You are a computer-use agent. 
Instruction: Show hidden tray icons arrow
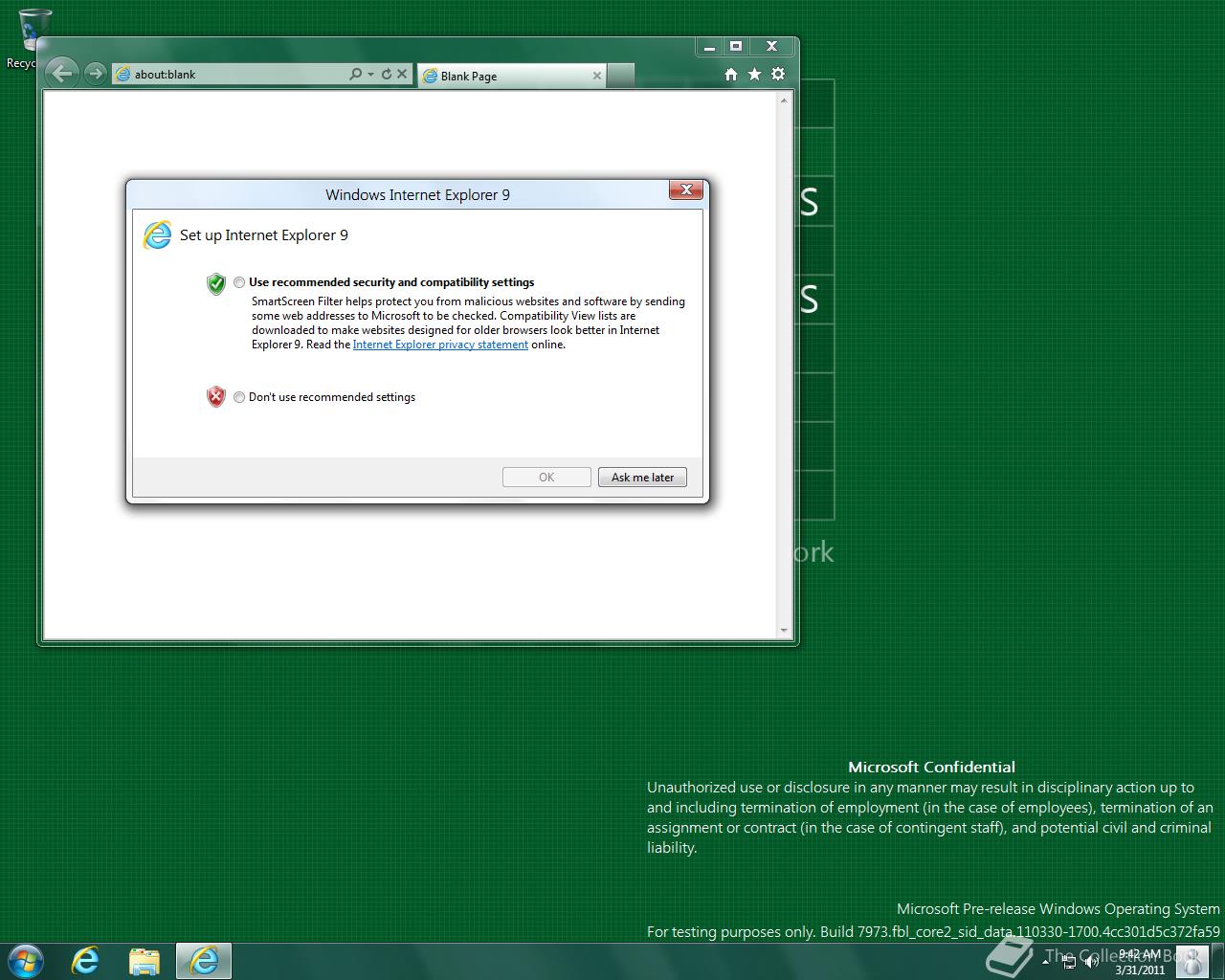pyautogui.click(x=1047, y=961)
